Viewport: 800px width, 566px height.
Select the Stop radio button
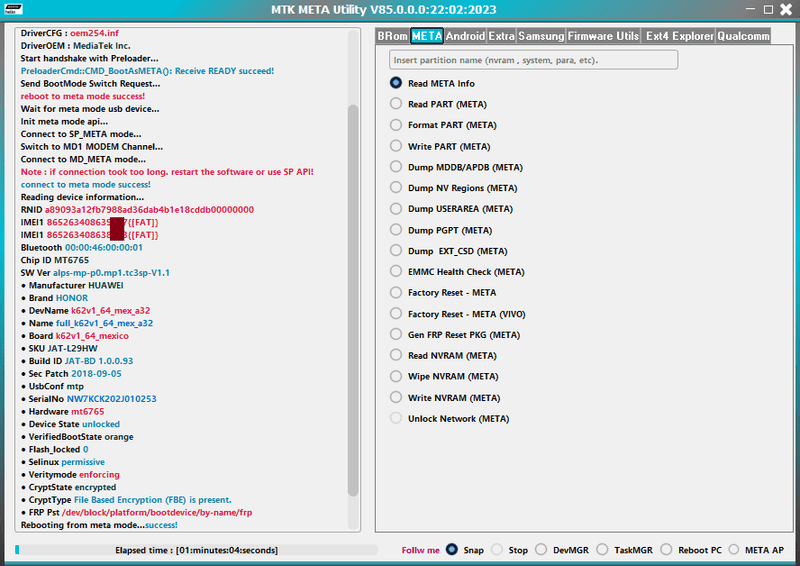pos(497,549)
